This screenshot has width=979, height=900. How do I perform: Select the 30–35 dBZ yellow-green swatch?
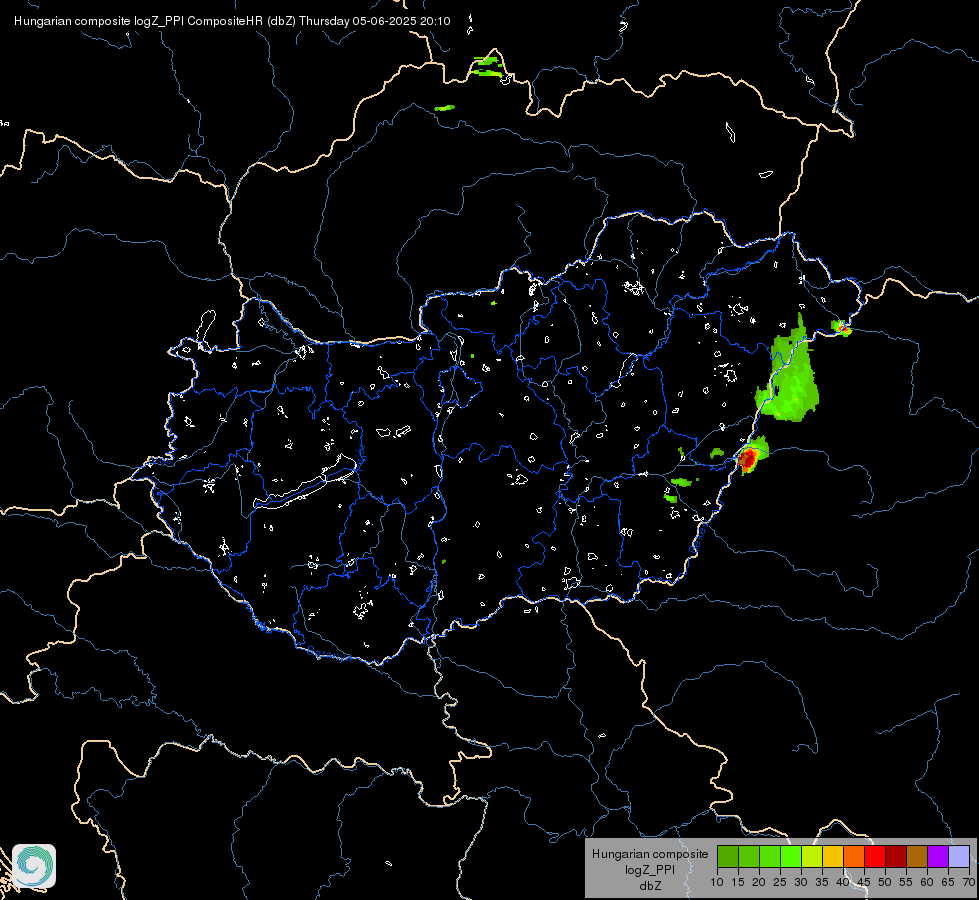coord(812,857)
